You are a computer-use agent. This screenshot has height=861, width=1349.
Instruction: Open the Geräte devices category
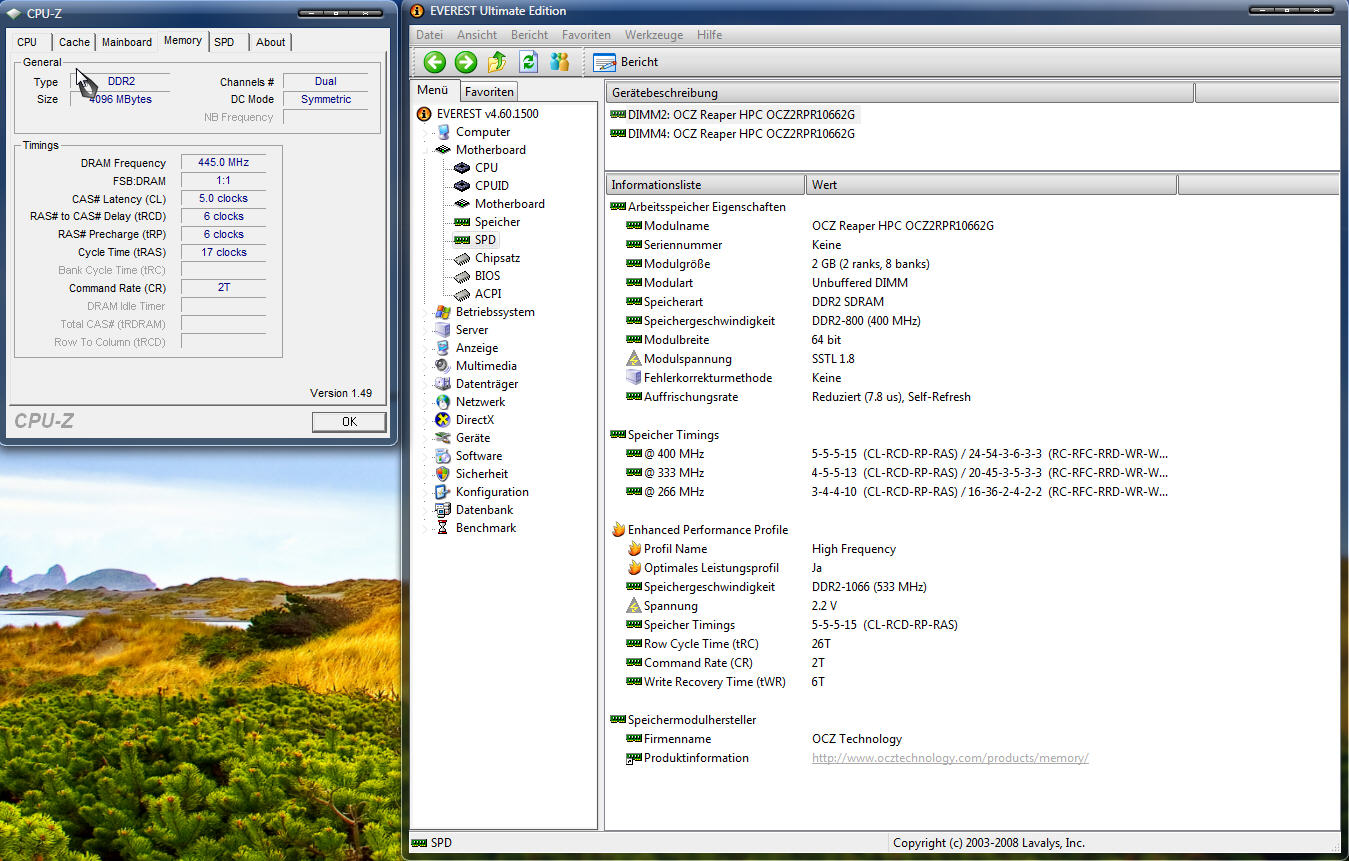[472, 438]
